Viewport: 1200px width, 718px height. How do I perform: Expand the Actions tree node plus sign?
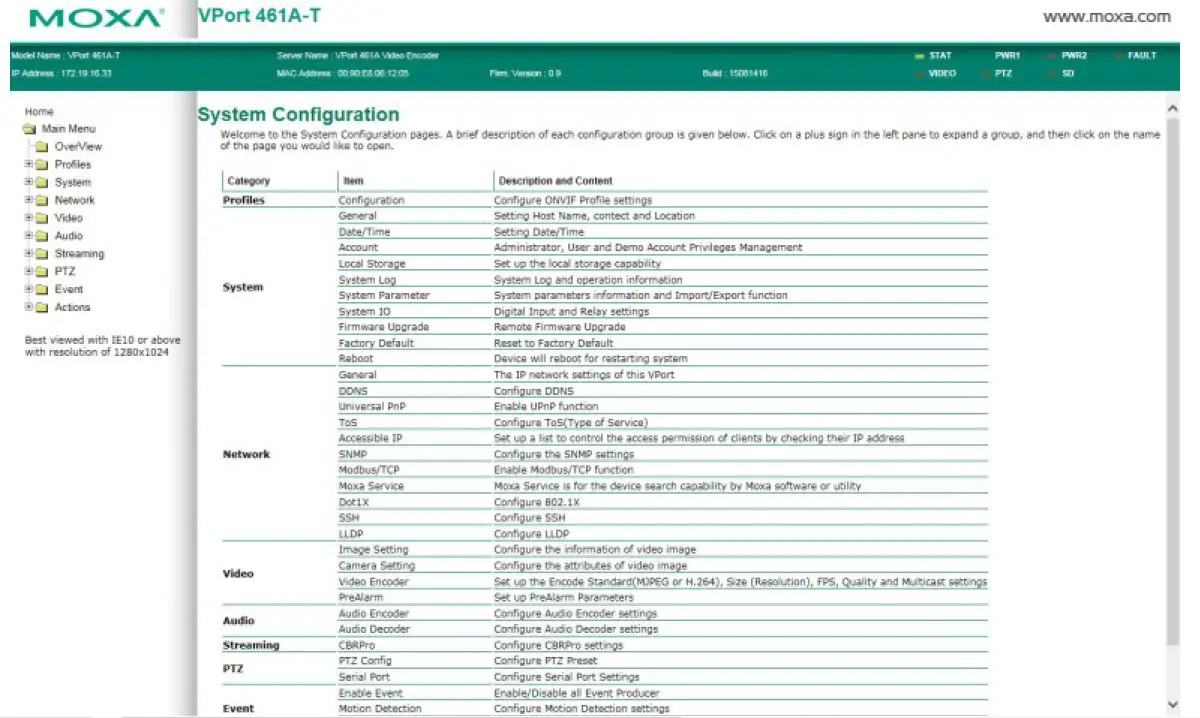coord(29,307)
